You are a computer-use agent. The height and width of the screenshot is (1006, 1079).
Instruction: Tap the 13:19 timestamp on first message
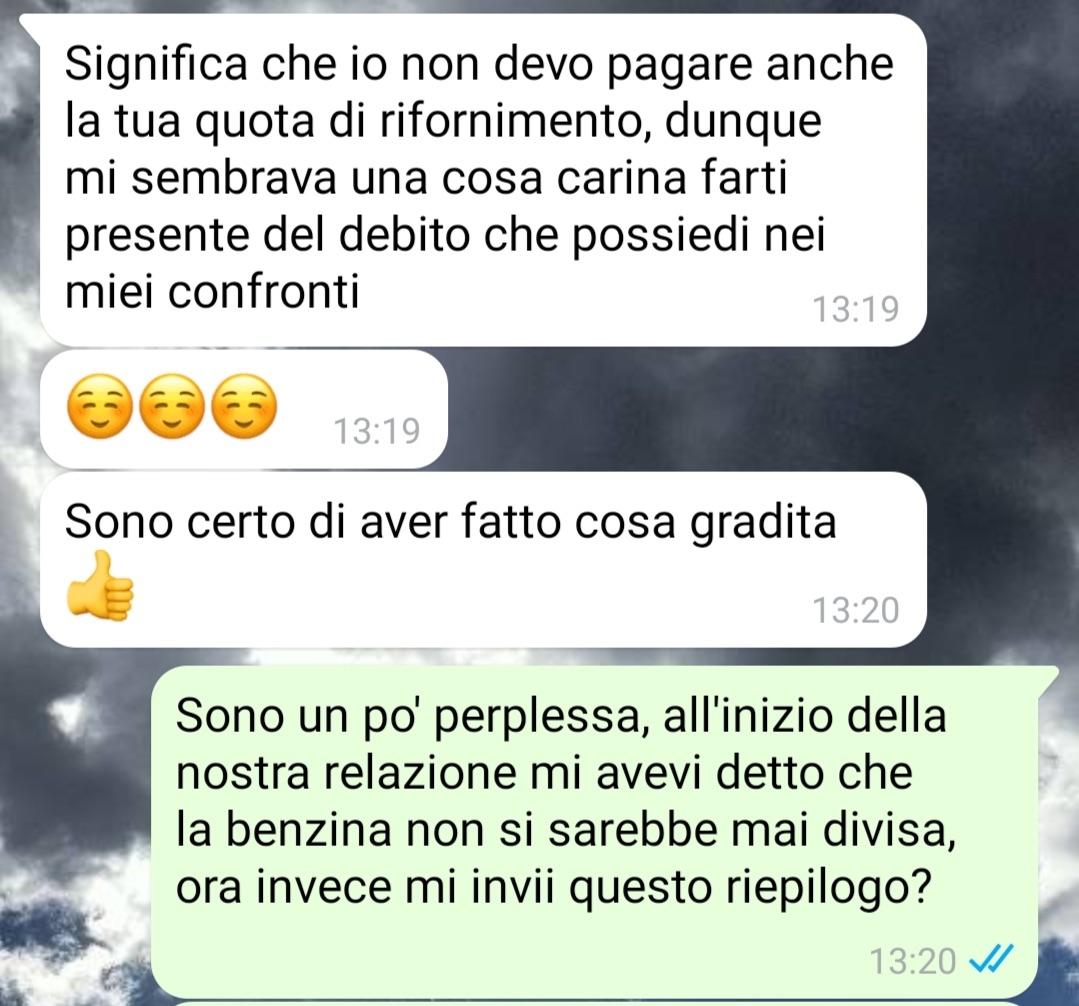pyautogui.click(x=855, y=309)
